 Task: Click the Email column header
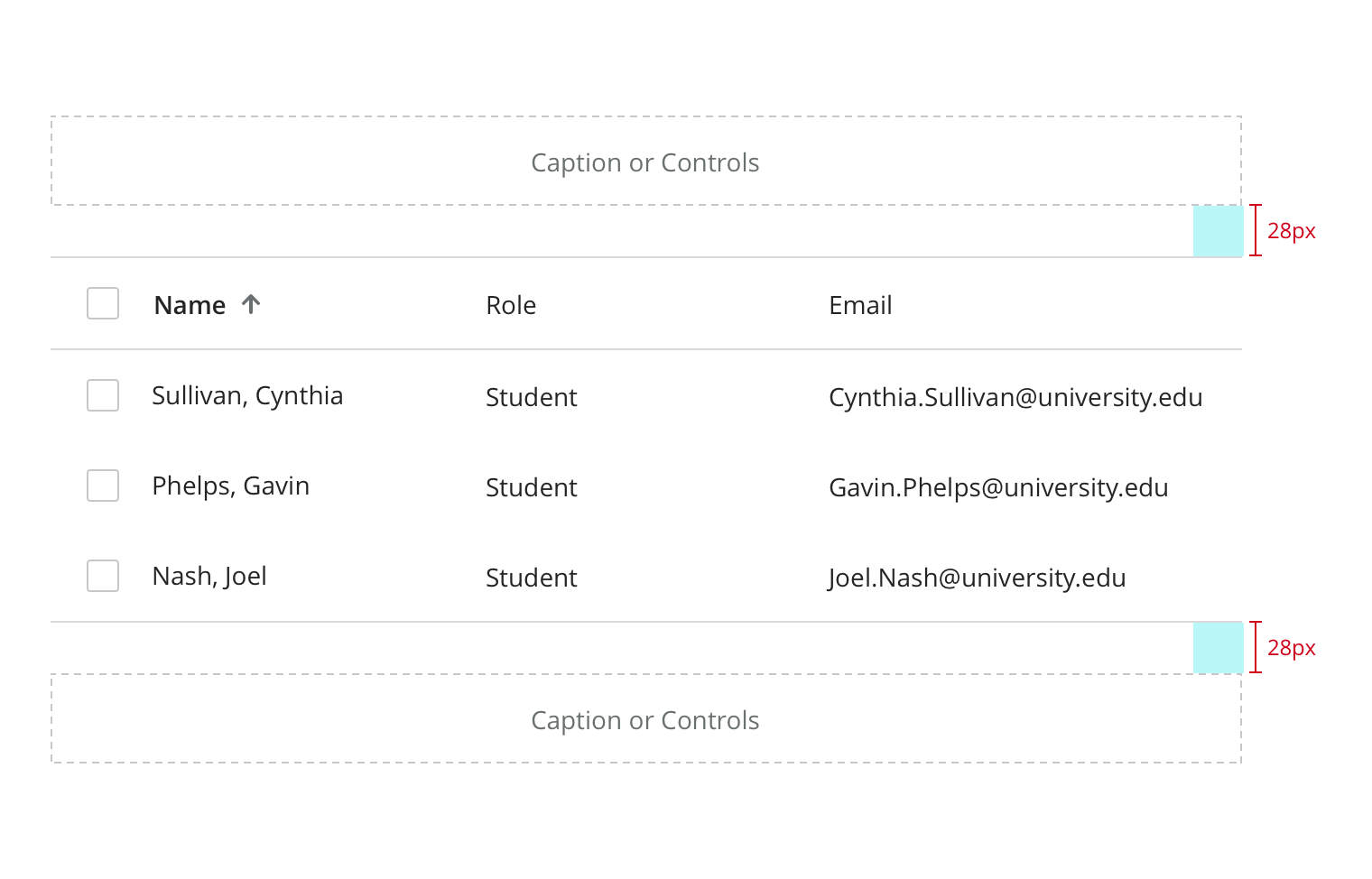(x=860, y=305)
